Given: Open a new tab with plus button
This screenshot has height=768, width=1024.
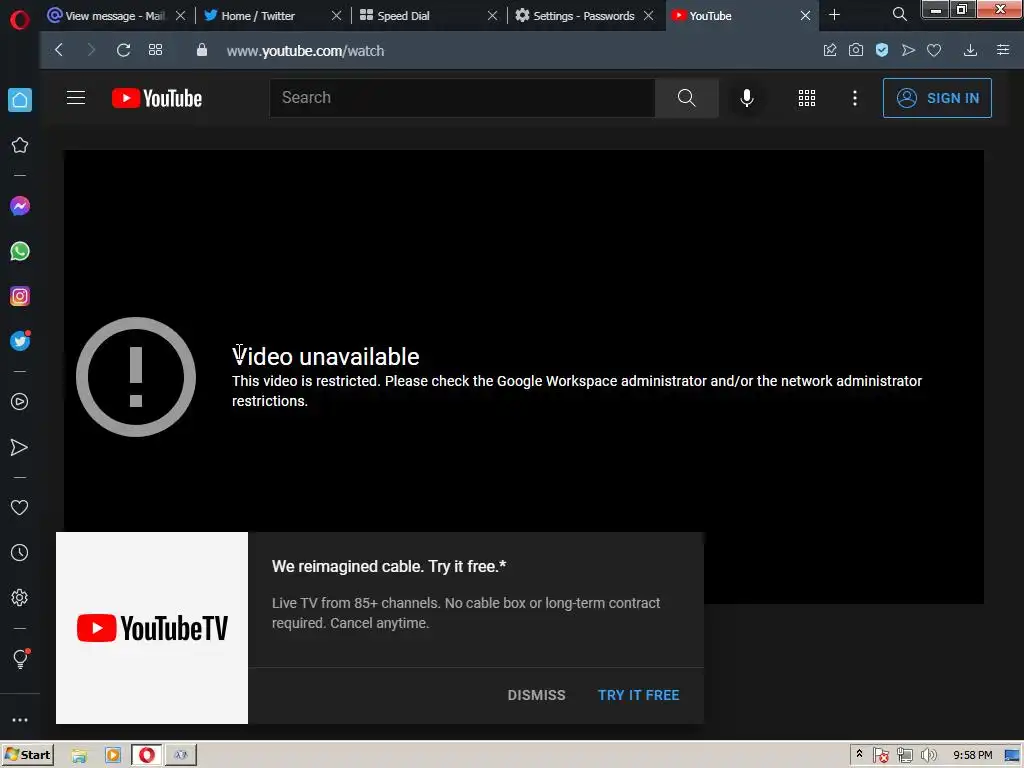Looking at the screenshot, I should [834, 14].
